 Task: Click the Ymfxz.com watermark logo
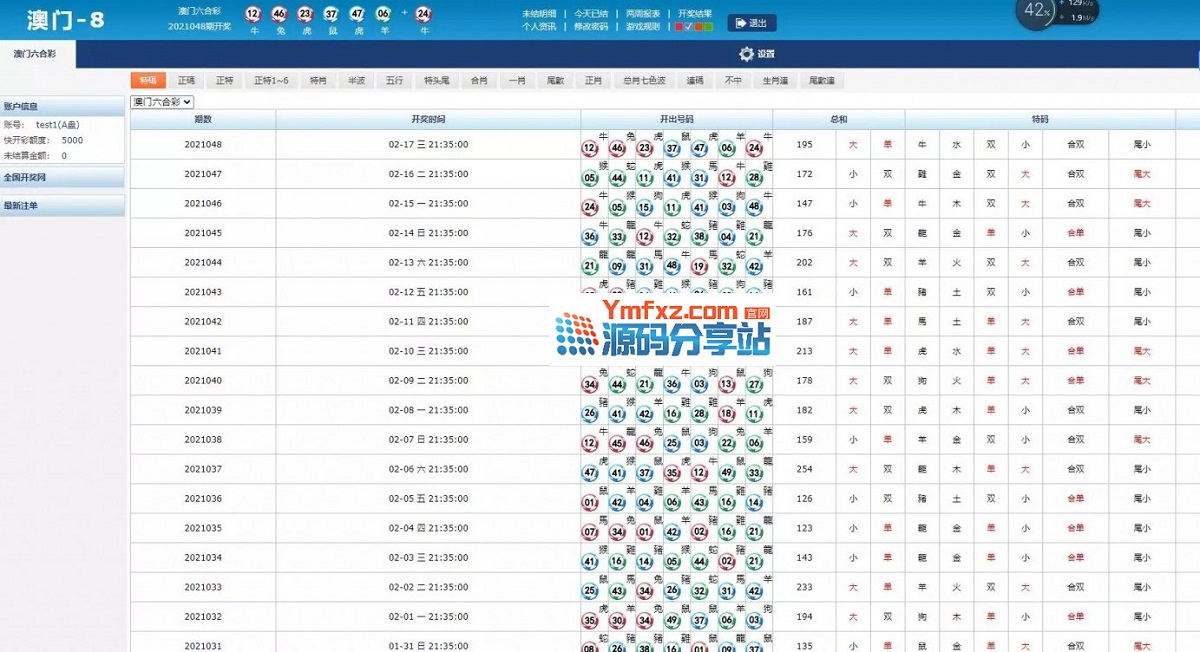pyautogui.click(x=662, y=332)
